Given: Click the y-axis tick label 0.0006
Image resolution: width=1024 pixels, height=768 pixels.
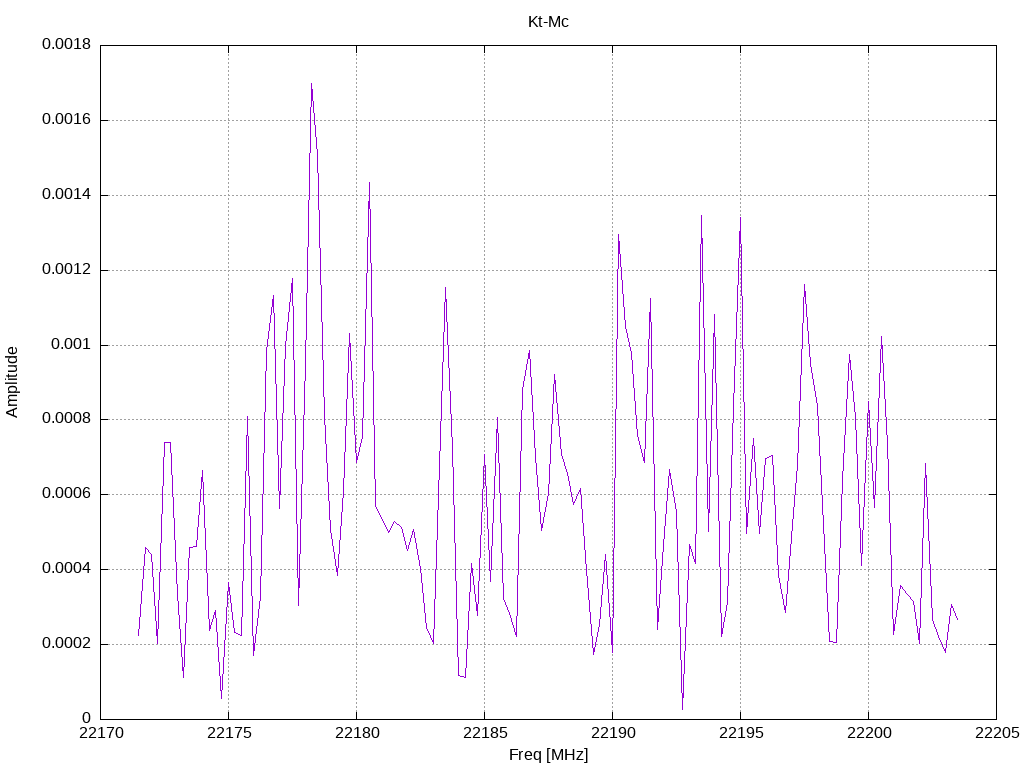Looking at the screenshot, I should [67, 494].
